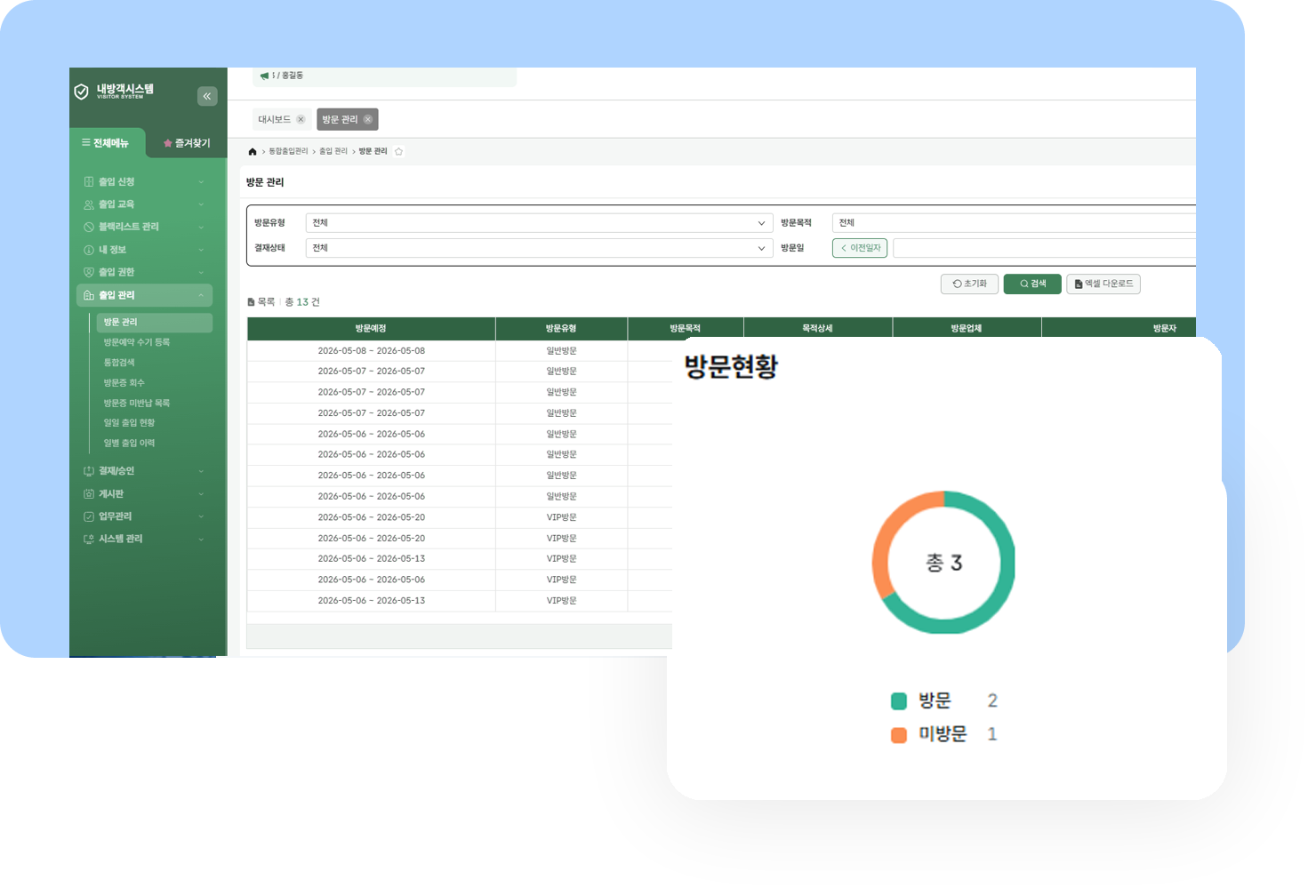Close the 대시보드 tab with its X
The width and height of the screenshot is (1316, 896).
[x=301, y=119]
